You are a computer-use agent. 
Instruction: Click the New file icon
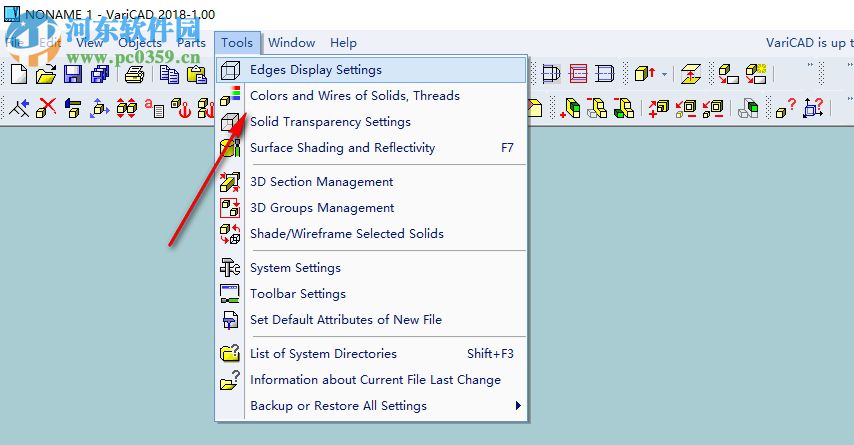pyautogui.click(x=19, y=74)
